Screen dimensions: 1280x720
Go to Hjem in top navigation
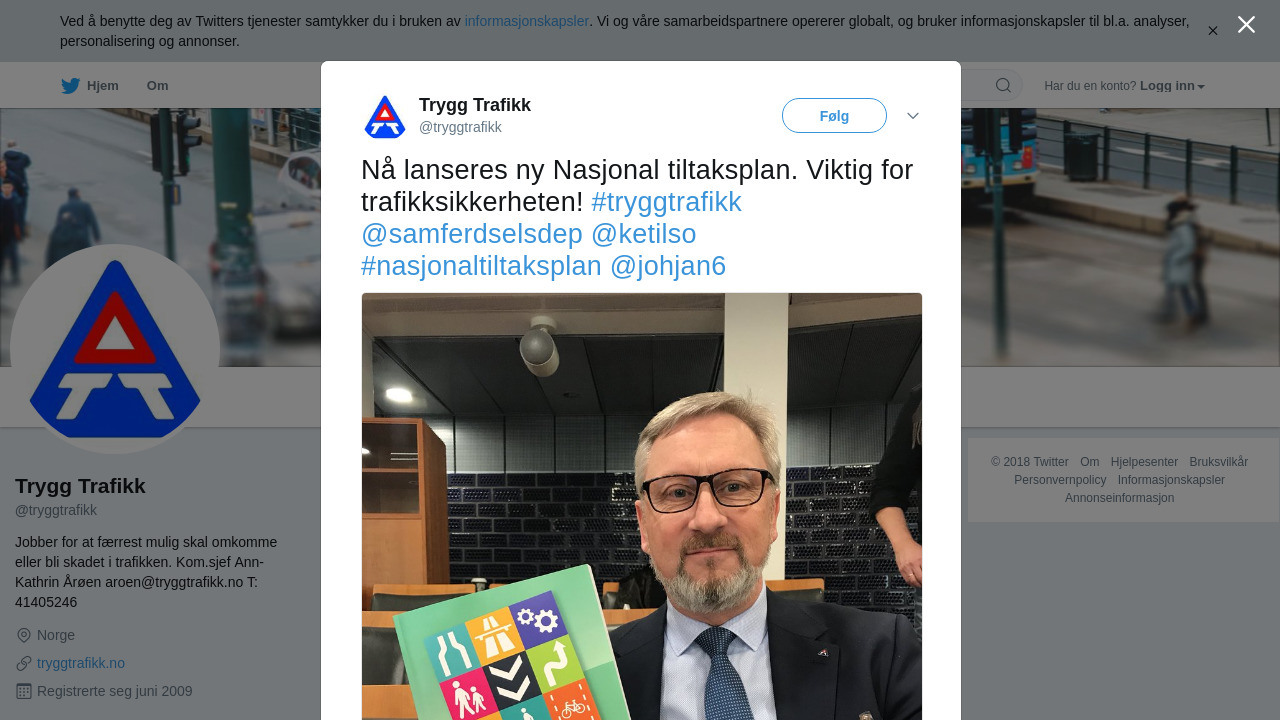(x=103, y=86)
